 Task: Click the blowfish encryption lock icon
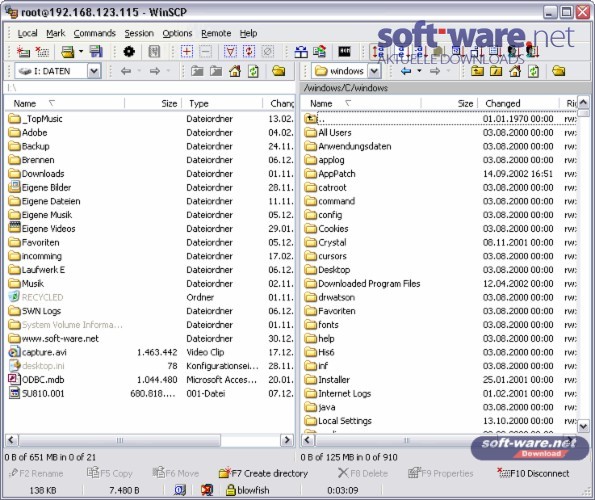pyautogui.click(x=230, y=490)
